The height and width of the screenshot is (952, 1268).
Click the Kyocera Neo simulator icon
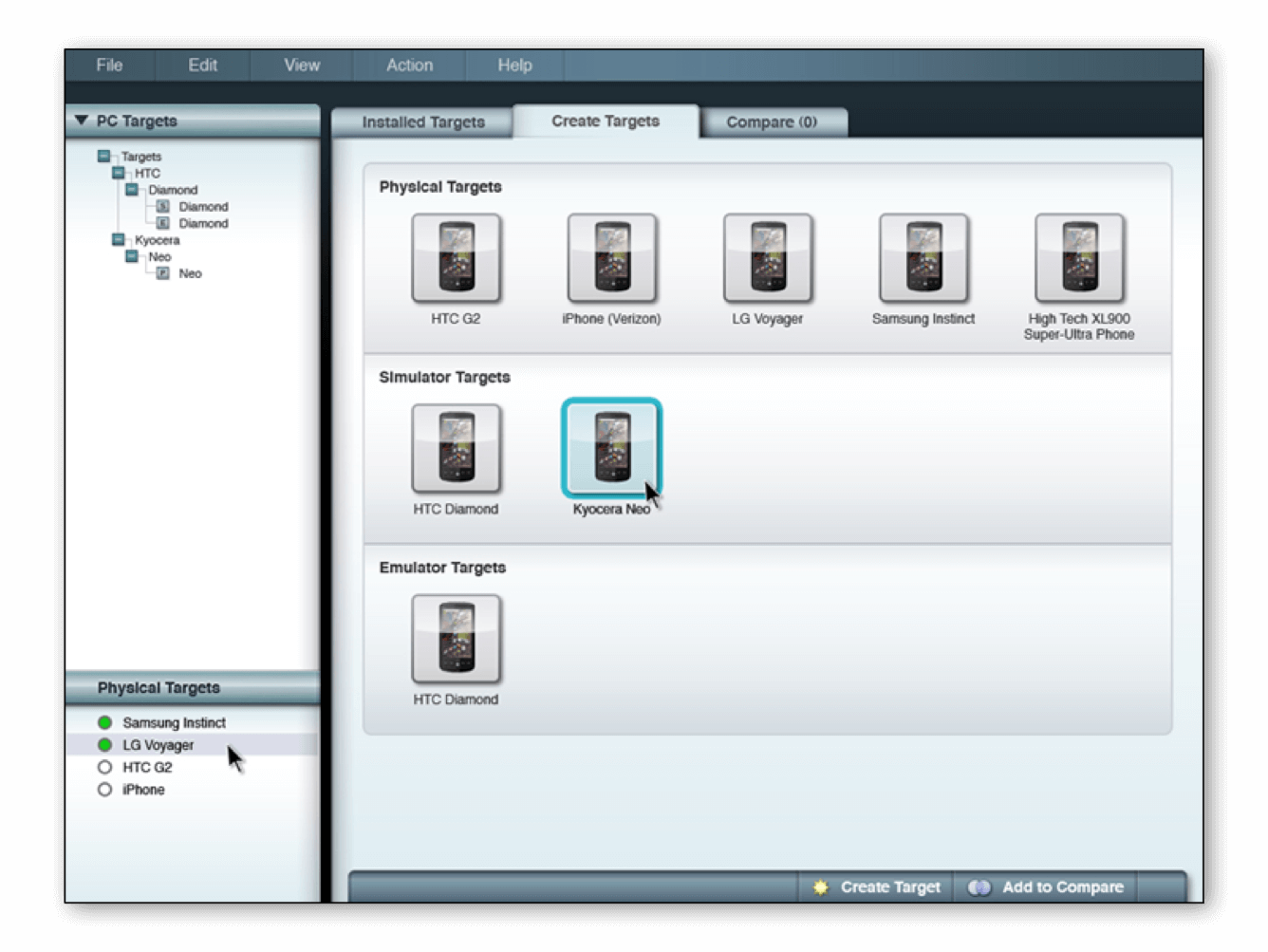point(611,448)
